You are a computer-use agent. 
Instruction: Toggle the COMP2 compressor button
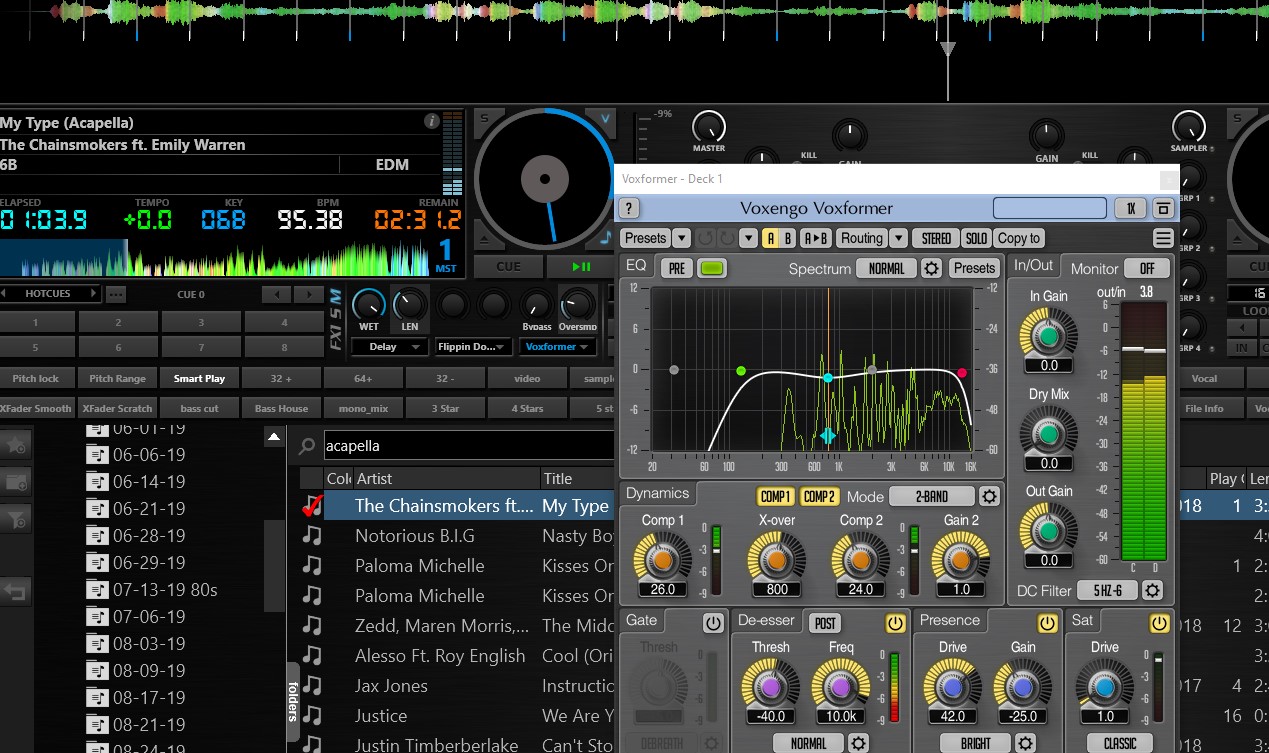point(819,496)
